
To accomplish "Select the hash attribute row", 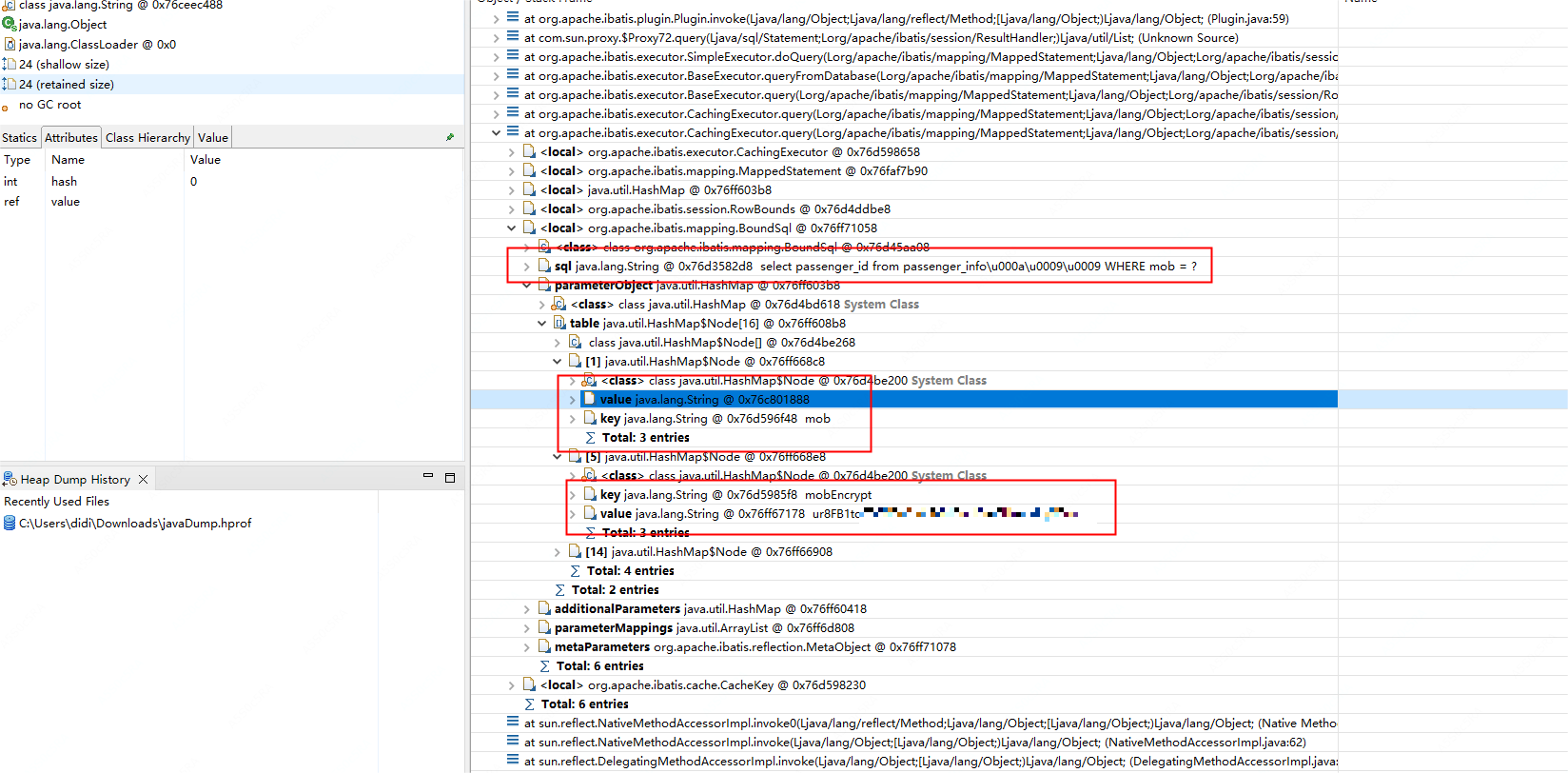I will pyautogui.click(x=232, y=181).
